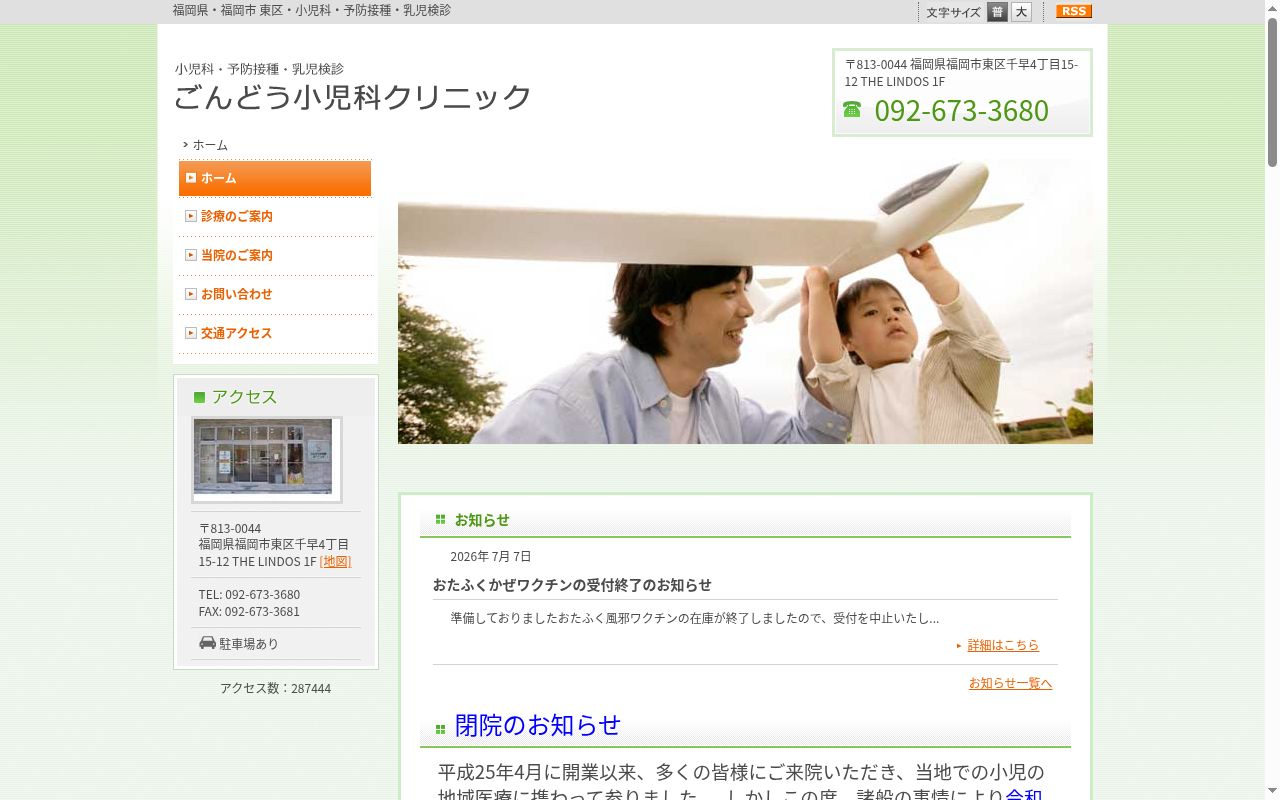Click the FAX: 092-673-3681 sidebar text
Screen dimensions: 1280x800
pyautogui.click(x=249, y=612)
